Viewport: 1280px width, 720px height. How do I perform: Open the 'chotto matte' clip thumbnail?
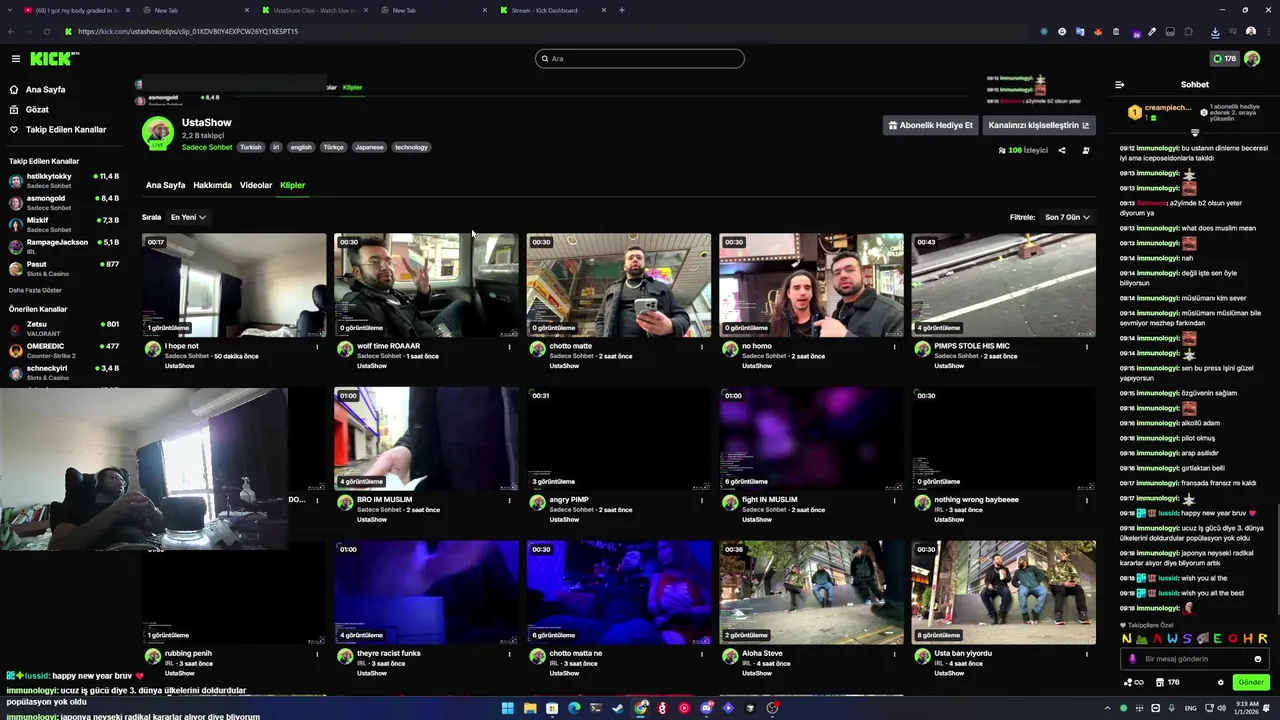tap(619, 285)
